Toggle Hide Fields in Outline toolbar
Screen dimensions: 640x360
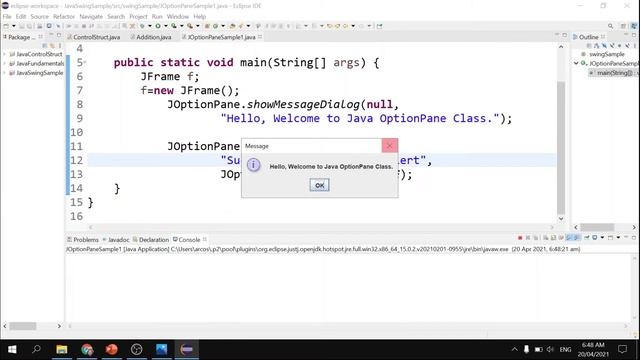[x=604, y=45]
